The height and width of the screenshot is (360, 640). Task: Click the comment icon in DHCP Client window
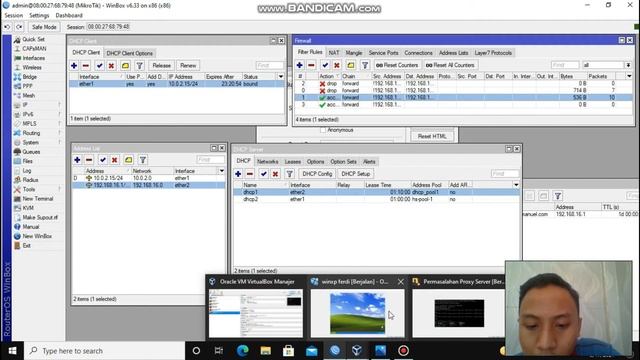(x=125, y=65)
